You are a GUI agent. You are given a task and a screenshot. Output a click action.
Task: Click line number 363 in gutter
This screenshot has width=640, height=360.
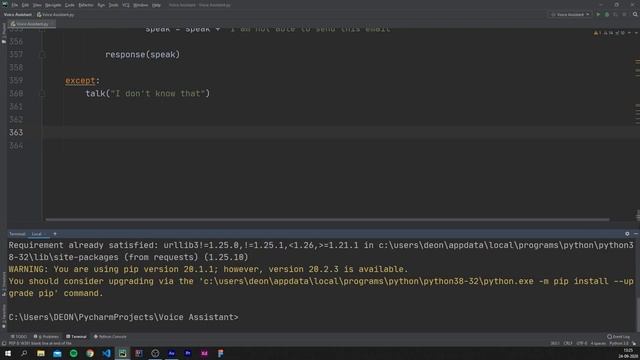pyautogui.click(x=16, y=132)
